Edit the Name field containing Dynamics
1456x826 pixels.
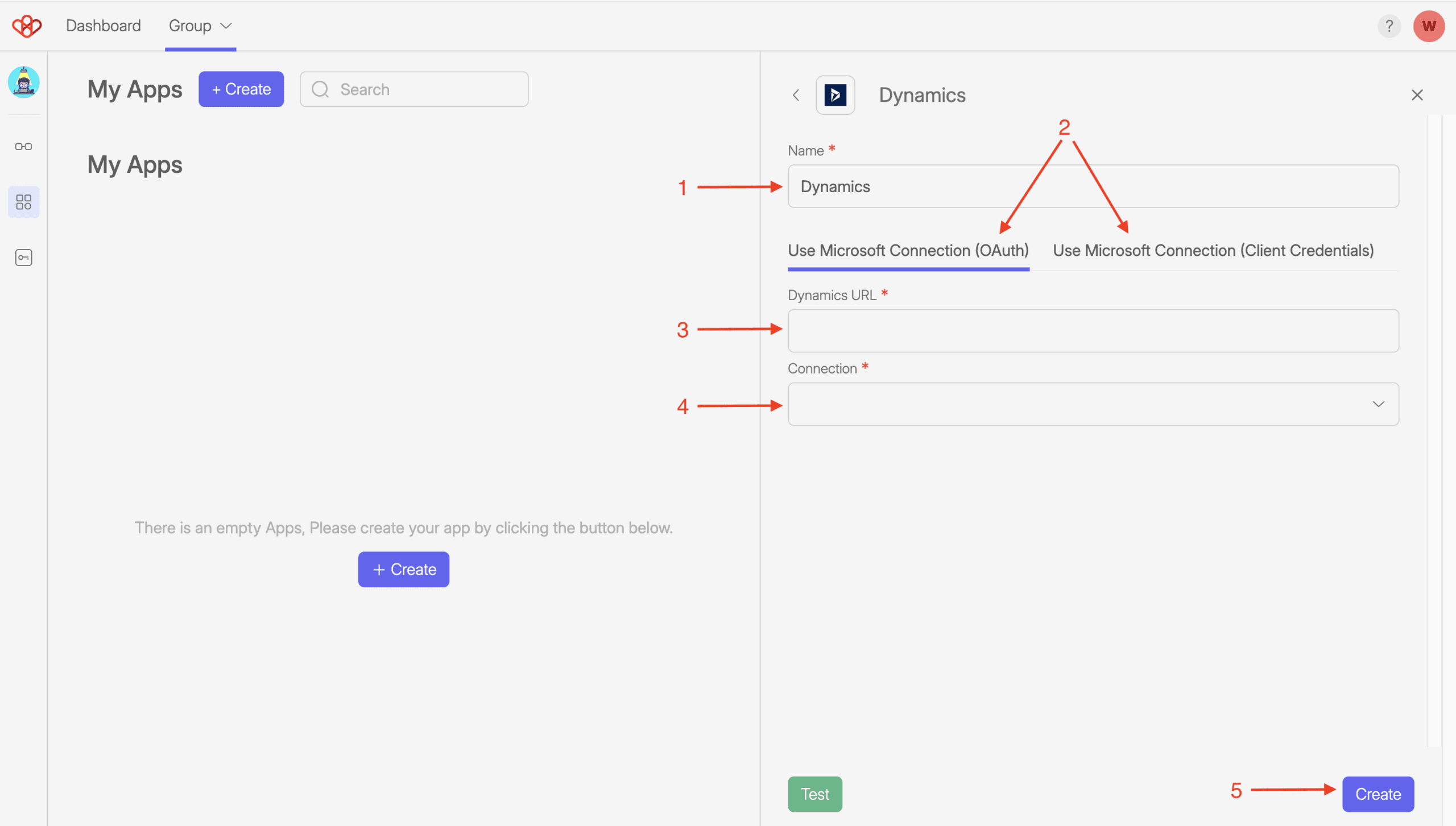point(1093,186)
